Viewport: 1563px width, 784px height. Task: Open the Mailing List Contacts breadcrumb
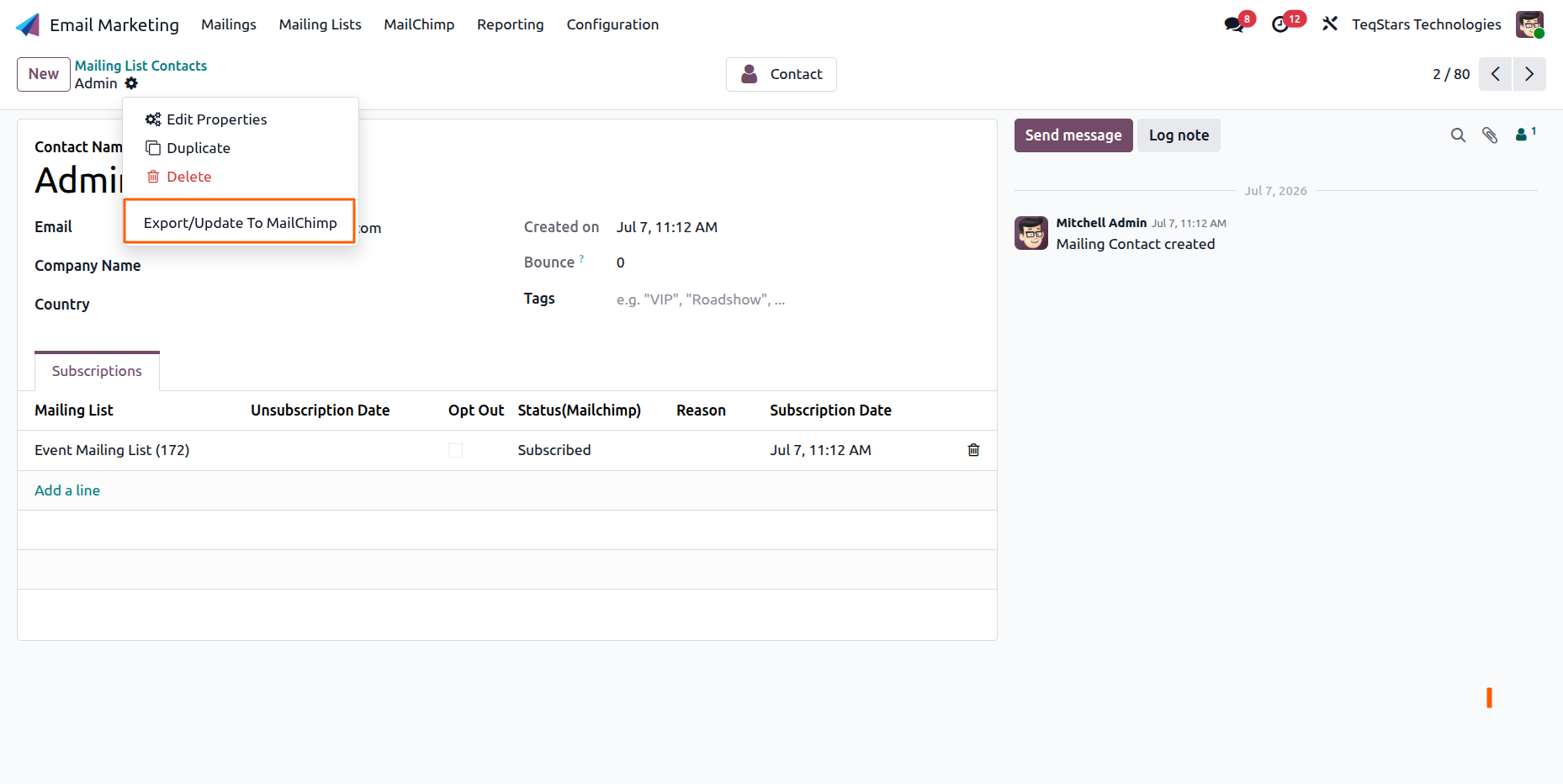pos(140,66)
